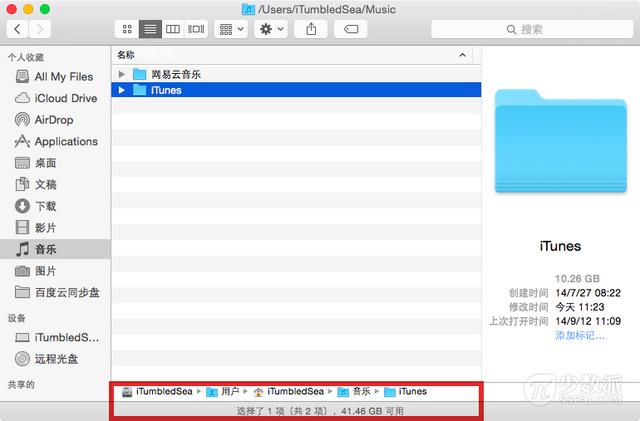Click the edit tags toolbar button

pos(351,29)
